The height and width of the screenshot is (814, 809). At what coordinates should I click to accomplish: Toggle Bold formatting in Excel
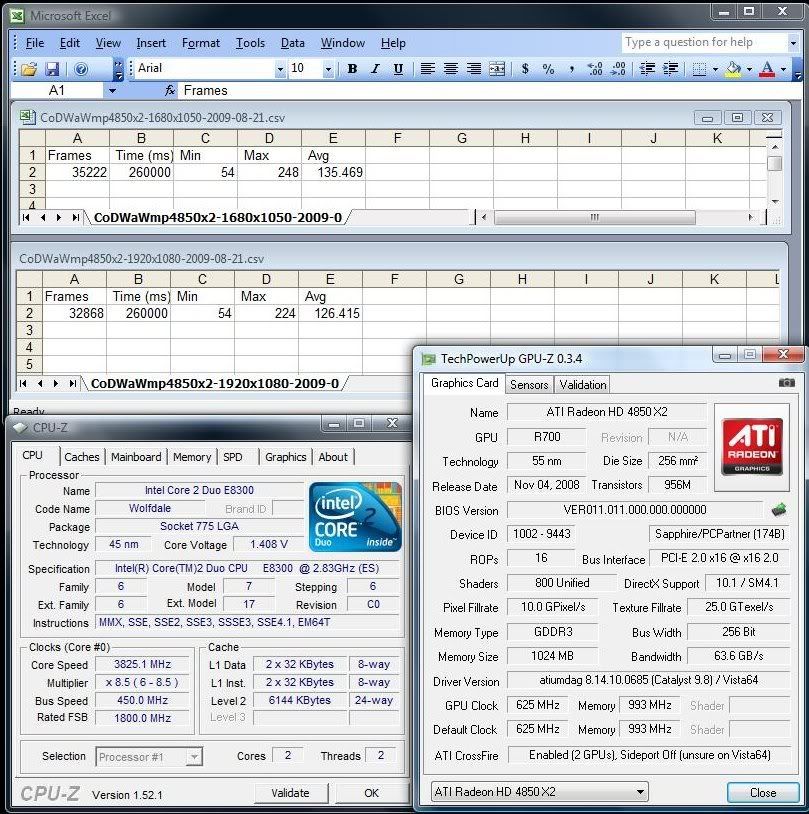352,69
